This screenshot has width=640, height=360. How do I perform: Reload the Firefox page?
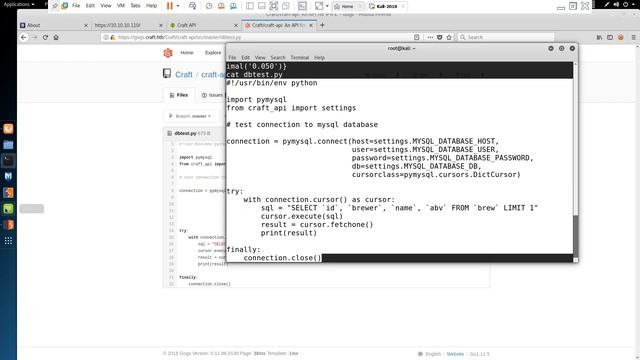tap(45, 37)
